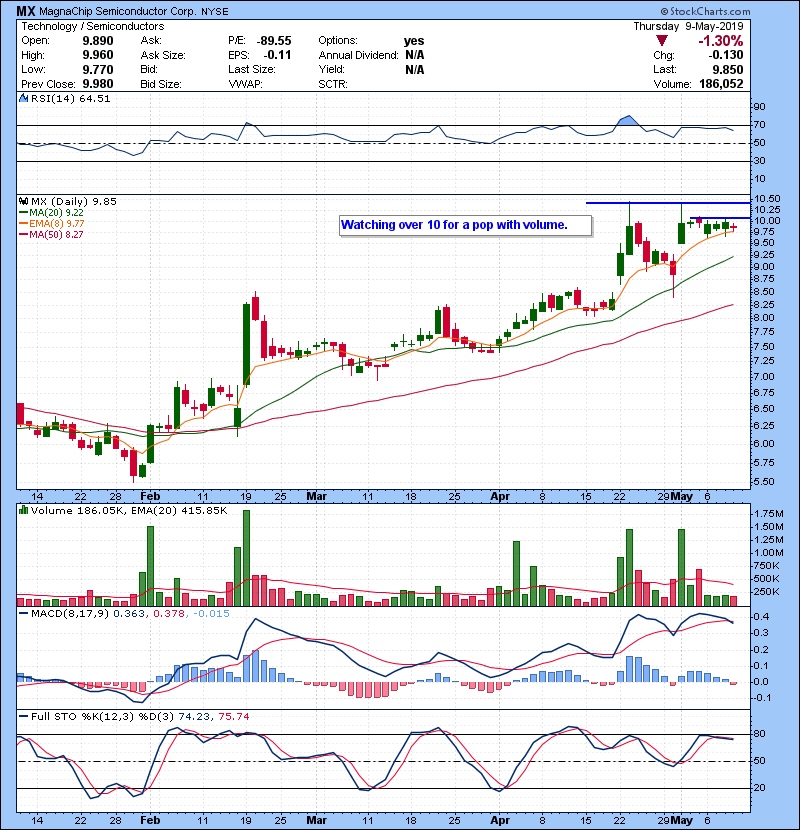Click the Options 'yes' value
This screenshot has height=830, width=800.
(x=414, y=41)
